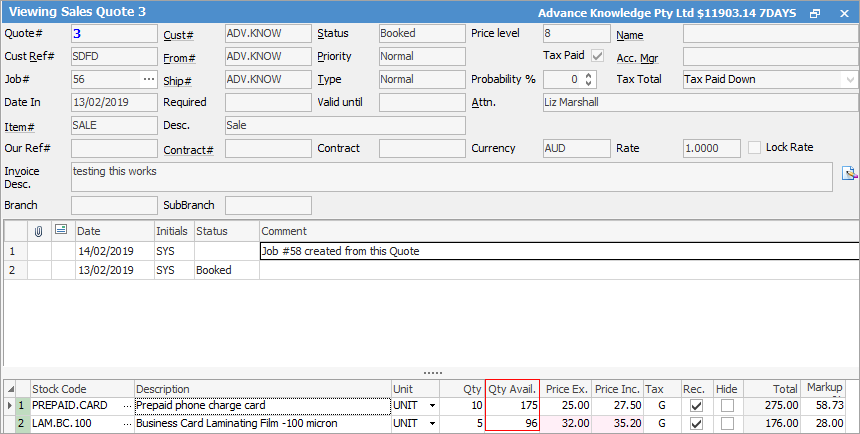Image resolution: width=860 pixels, height=434 pixels.
Task: Click the restore window icon in title bar
Action: [815, 13]
